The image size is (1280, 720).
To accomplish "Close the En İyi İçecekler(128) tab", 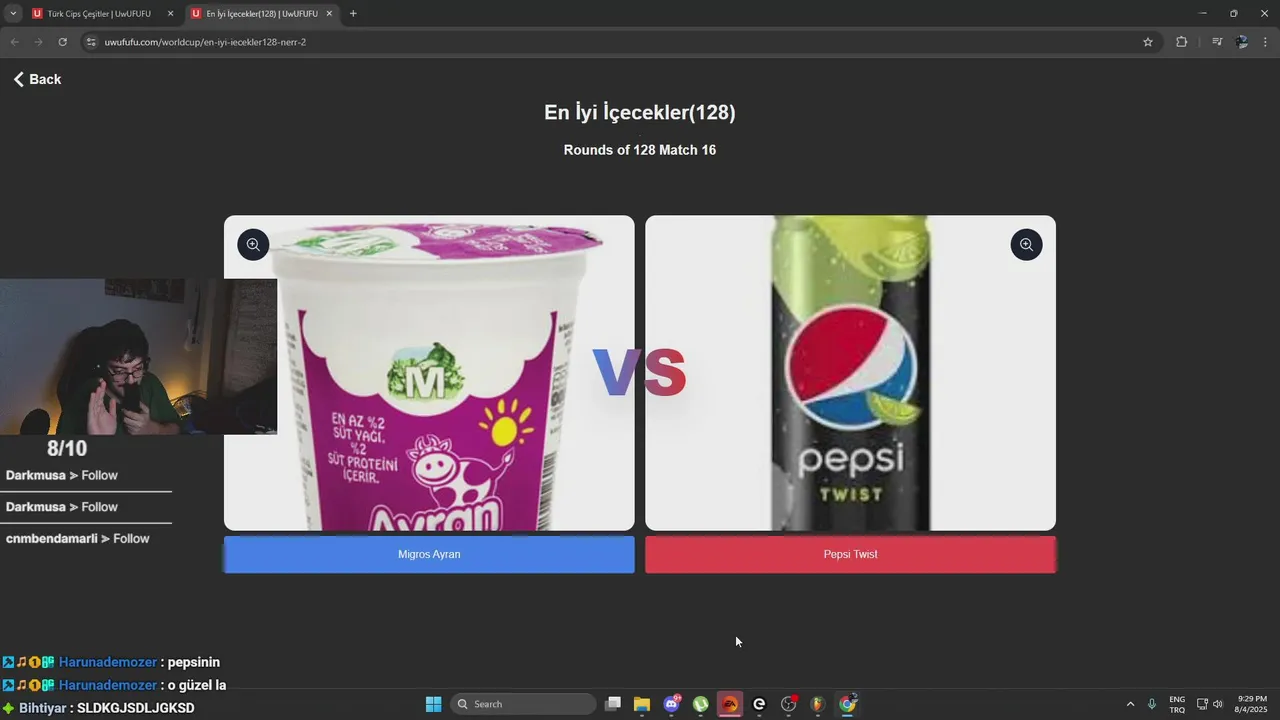I will (329, 14).
